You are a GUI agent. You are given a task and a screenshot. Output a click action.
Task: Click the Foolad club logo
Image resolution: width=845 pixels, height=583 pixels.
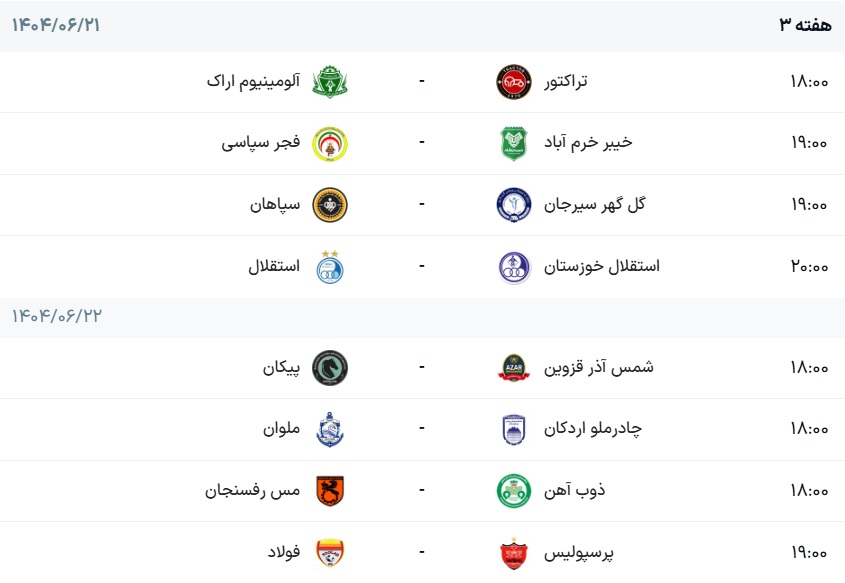[329, 553]
